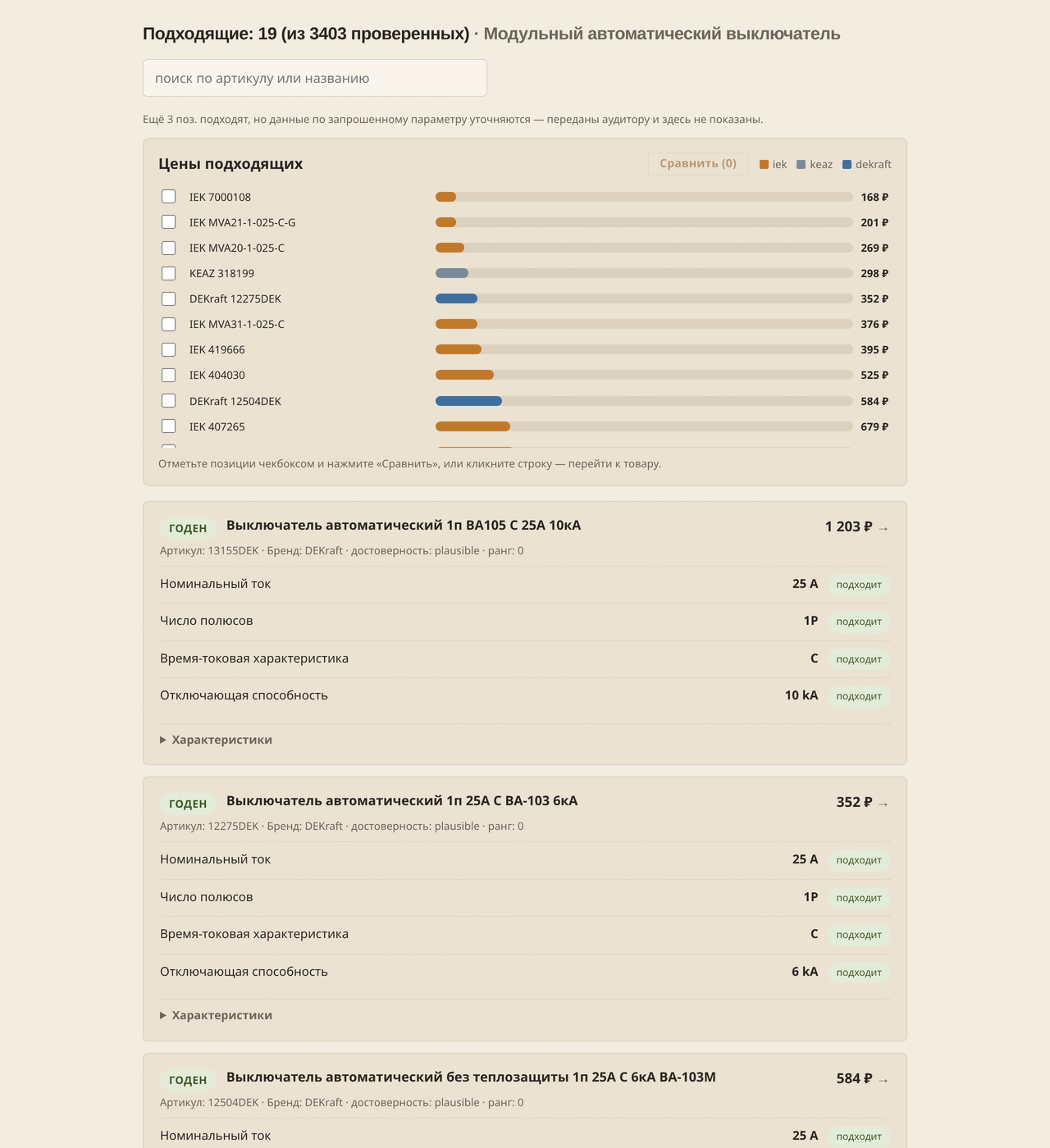Screen dimensions: 1050x1148
Task: Click the 376 ₽ price in the chart
Action: coord(874,324)
